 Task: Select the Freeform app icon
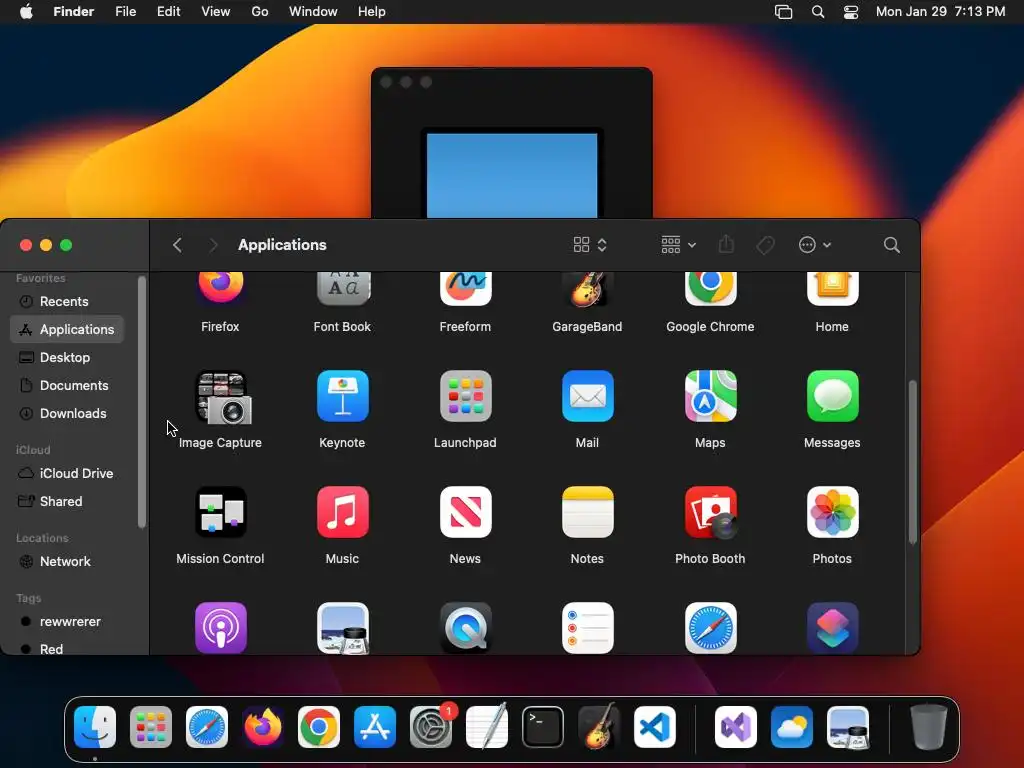click(x=465, y=288)
